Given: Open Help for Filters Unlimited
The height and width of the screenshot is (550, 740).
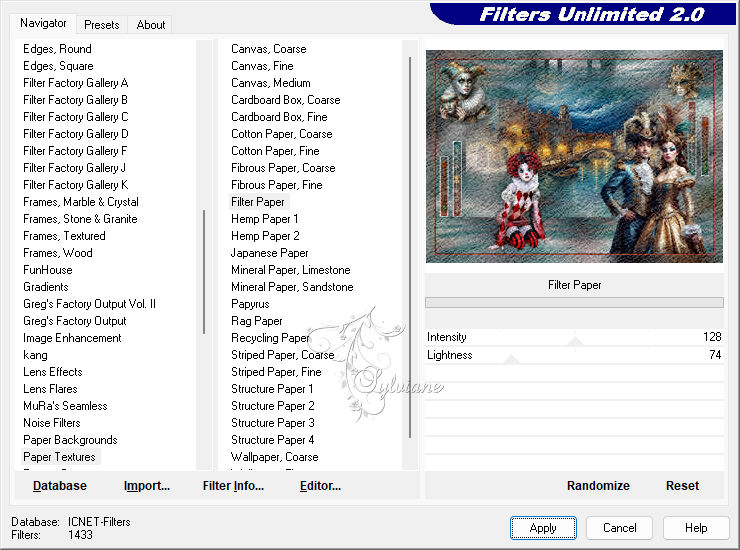Looking at the screenshot, I should tap(696, 528).
